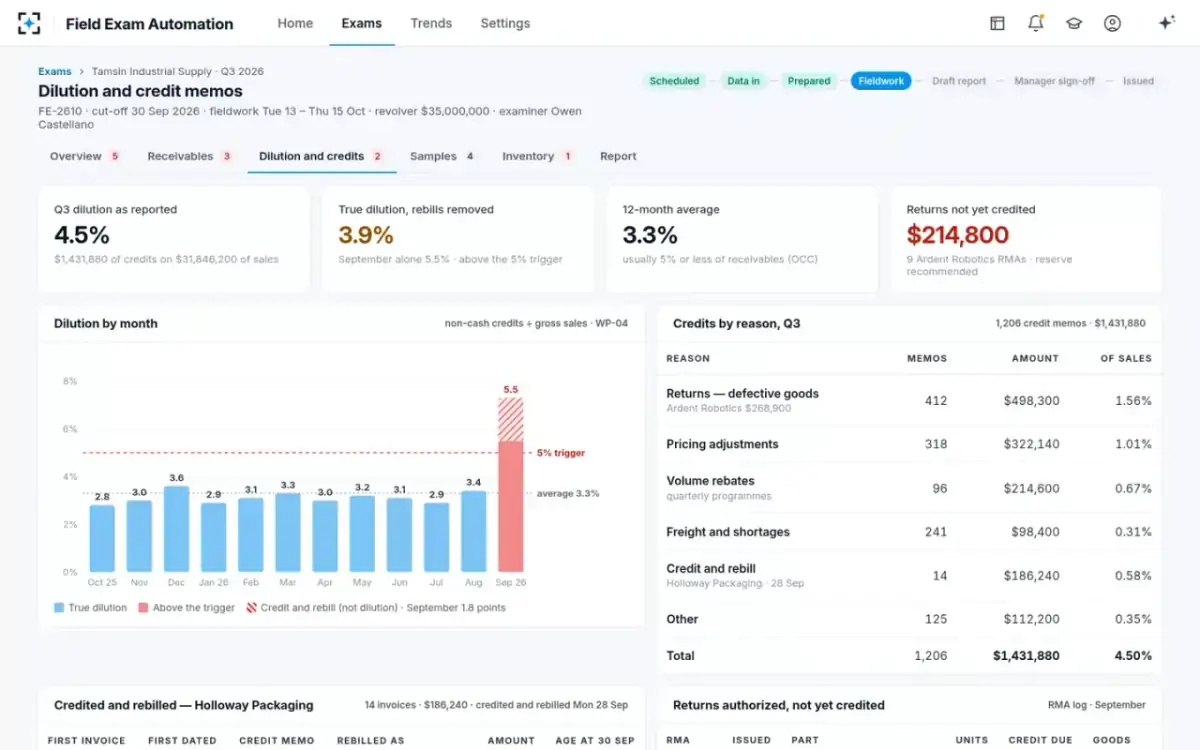
Task: Click the 5.5 label above September bar
Action: 511,389
